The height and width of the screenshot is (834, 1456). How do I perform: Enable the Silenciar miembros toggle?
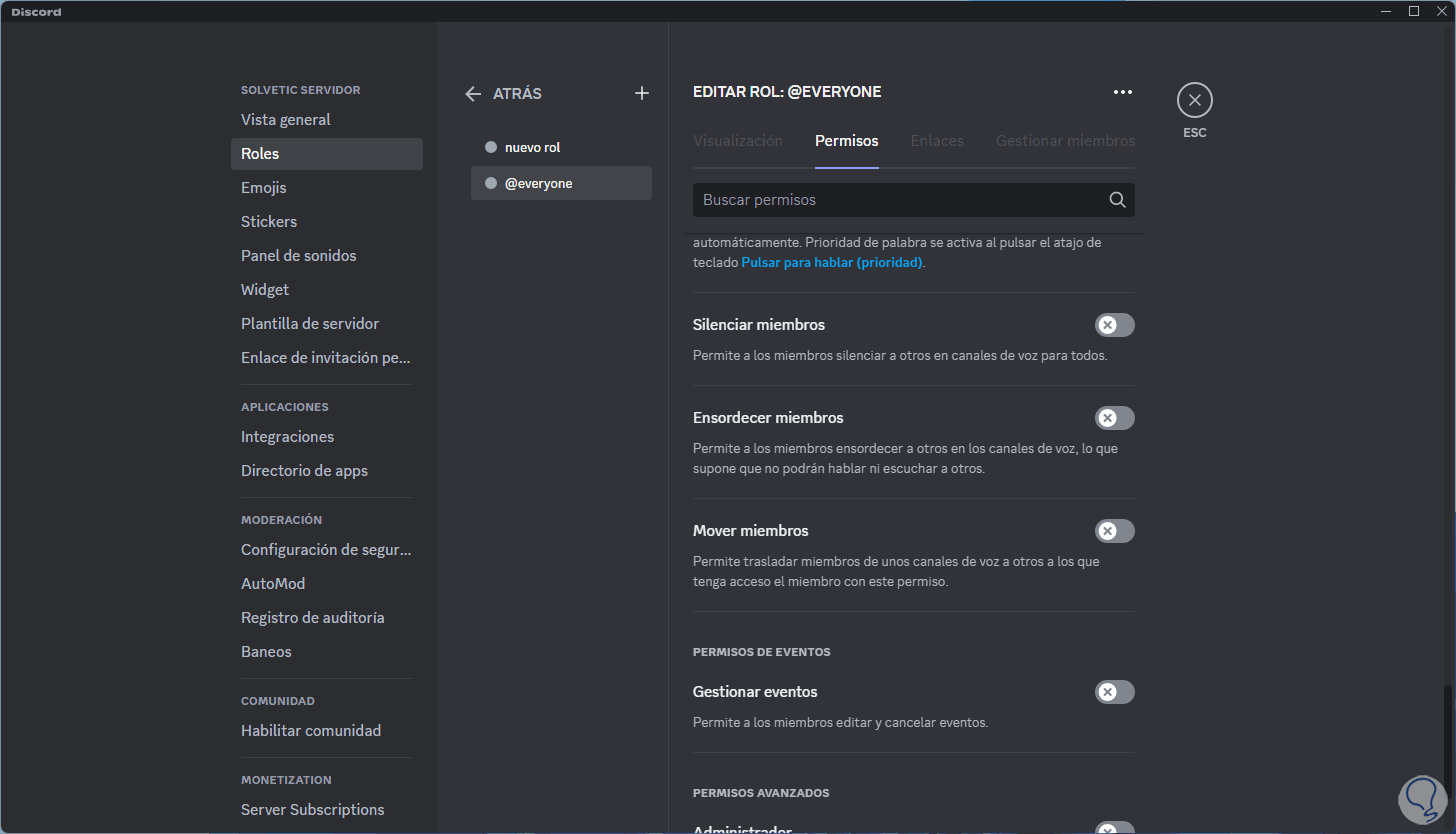[1114, 325]
